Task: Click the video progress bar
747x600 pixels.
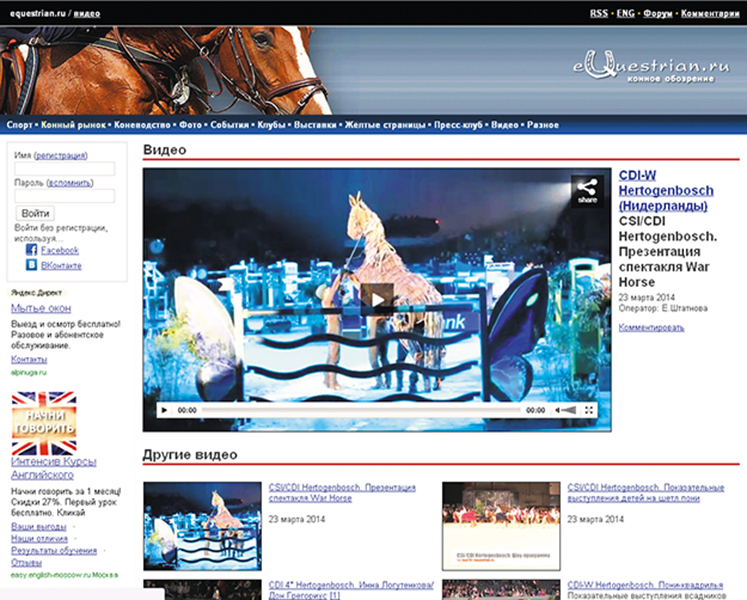Action: (x=361, y=410)
